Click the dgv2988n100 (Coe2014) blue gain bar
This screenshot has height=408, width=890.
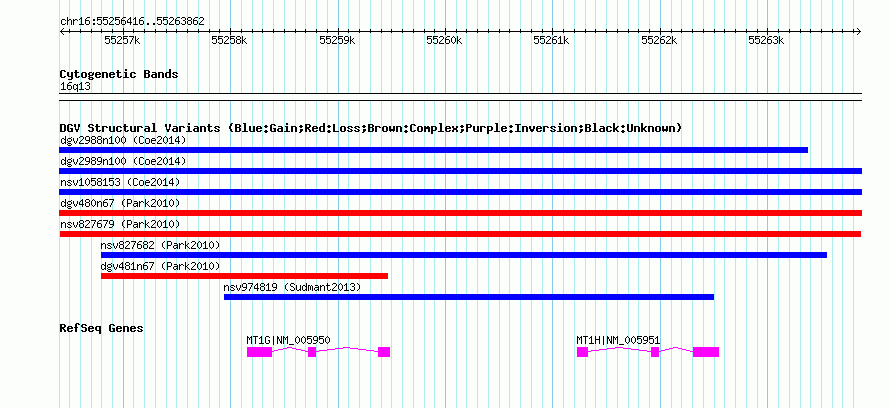tap(434, 150)
